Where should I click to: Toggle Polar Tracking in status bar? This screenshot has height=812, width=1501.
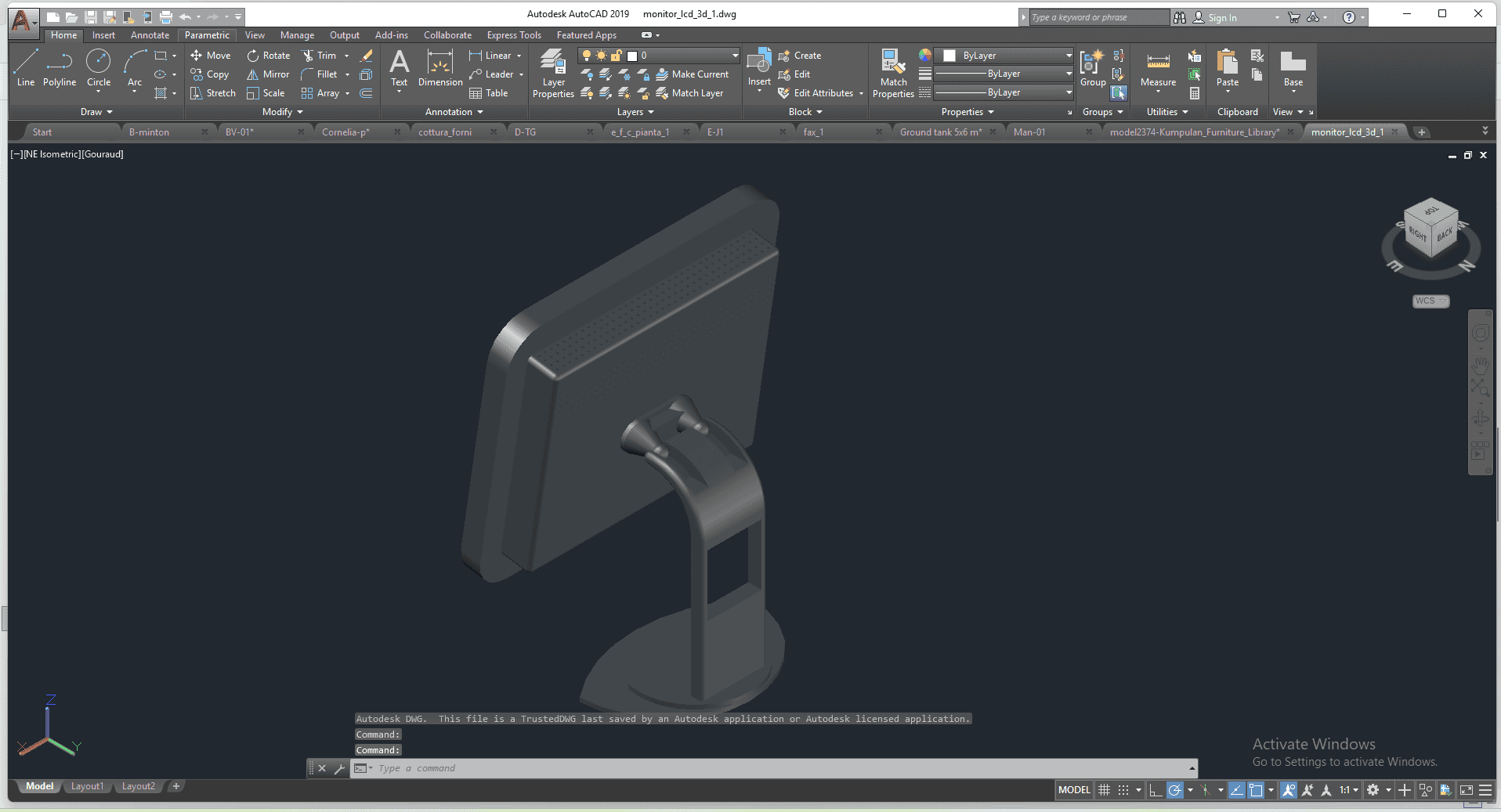[x=1174, y=790]
